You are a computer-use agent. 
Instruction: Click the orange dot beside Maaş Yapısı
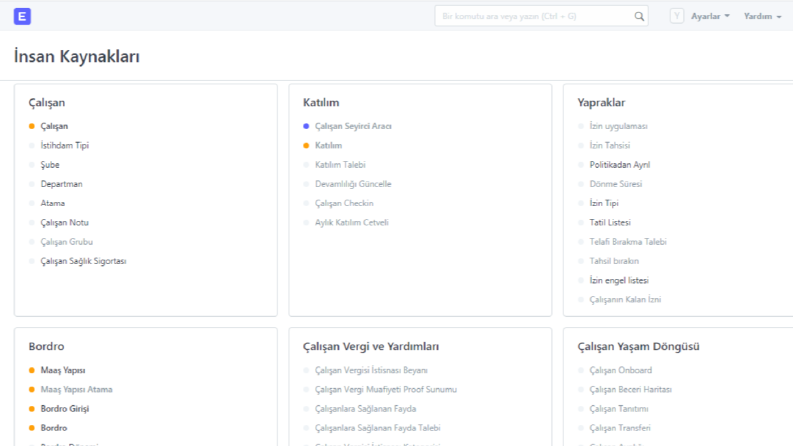(32, 370)
